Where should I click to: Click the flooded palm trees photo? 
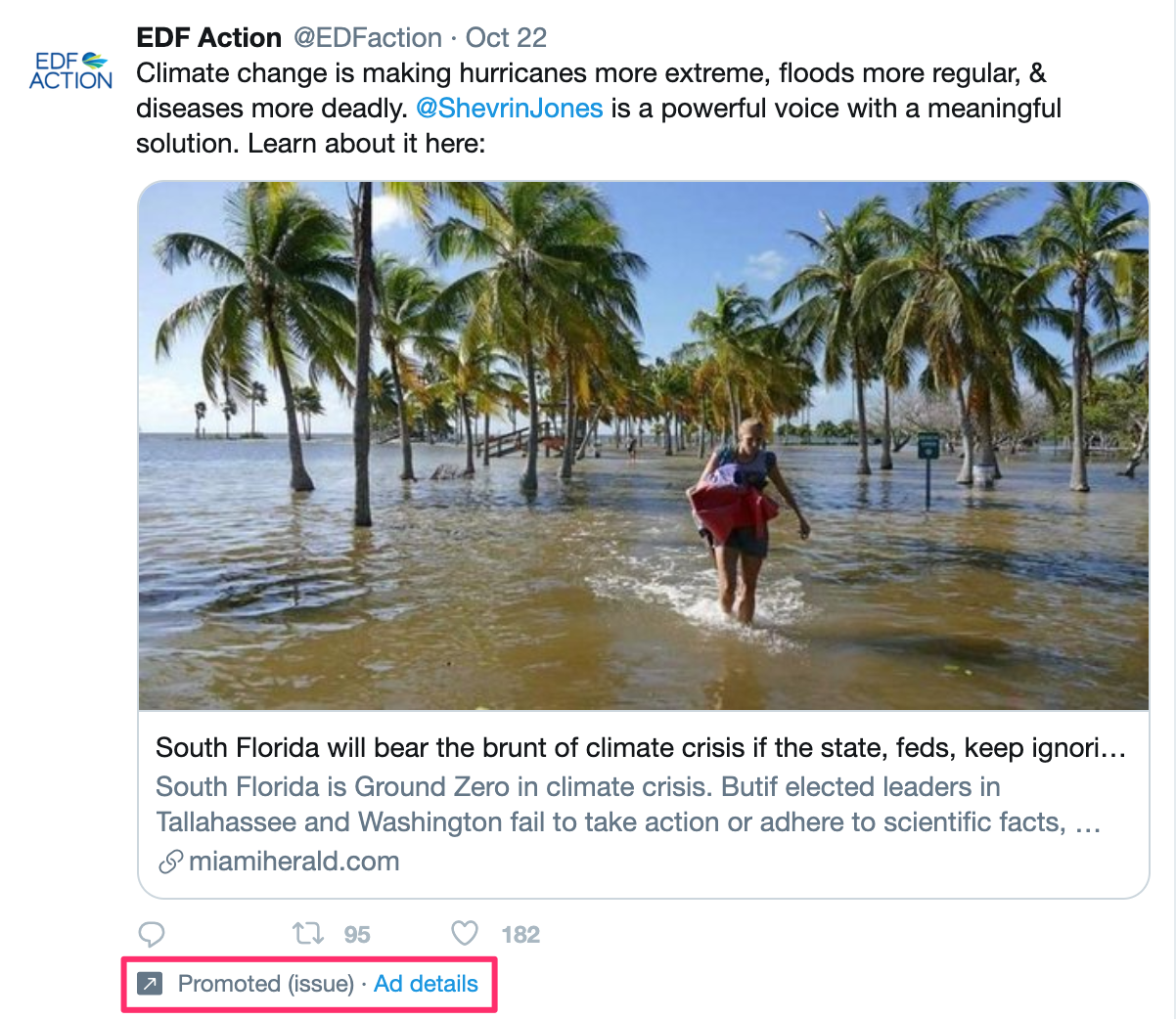click(643, 445)
